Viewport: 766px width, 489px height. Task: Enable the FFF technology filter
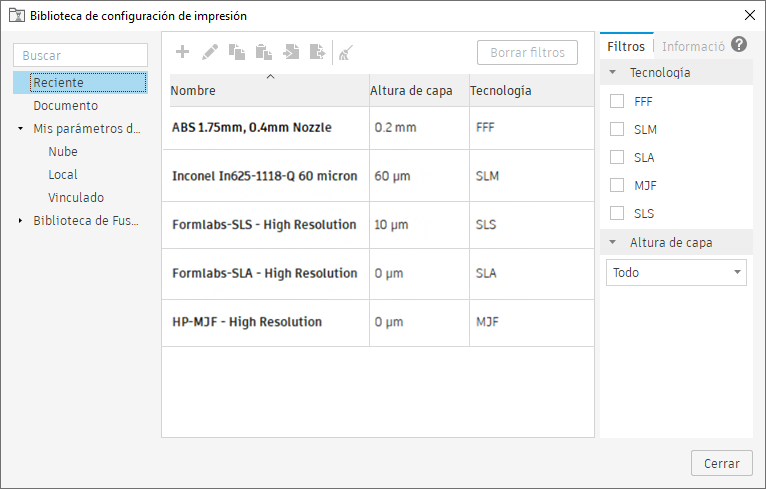pos(617,101)
